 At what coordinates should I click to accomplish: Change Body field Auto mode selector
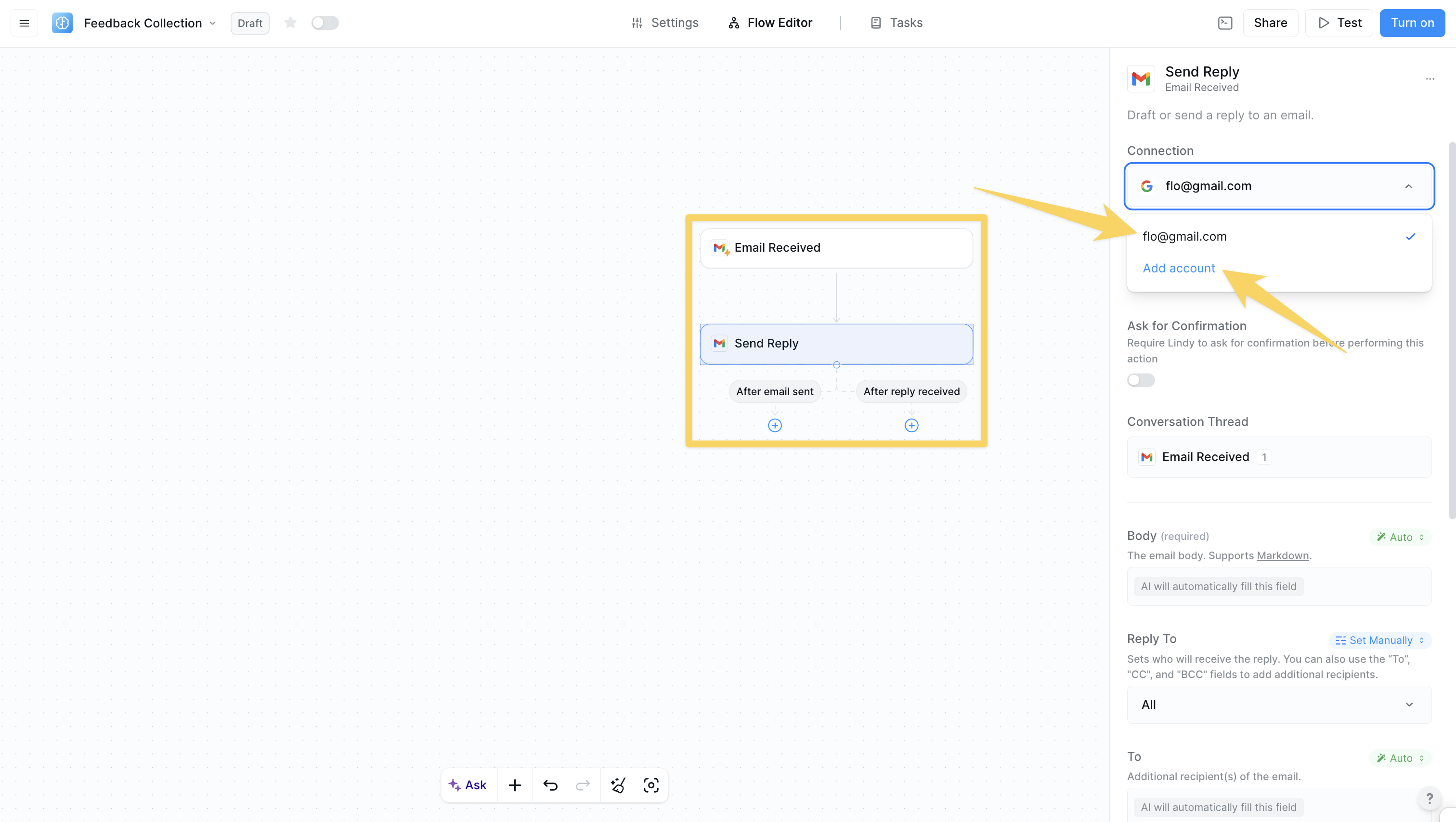click(x=1400, y=537)
